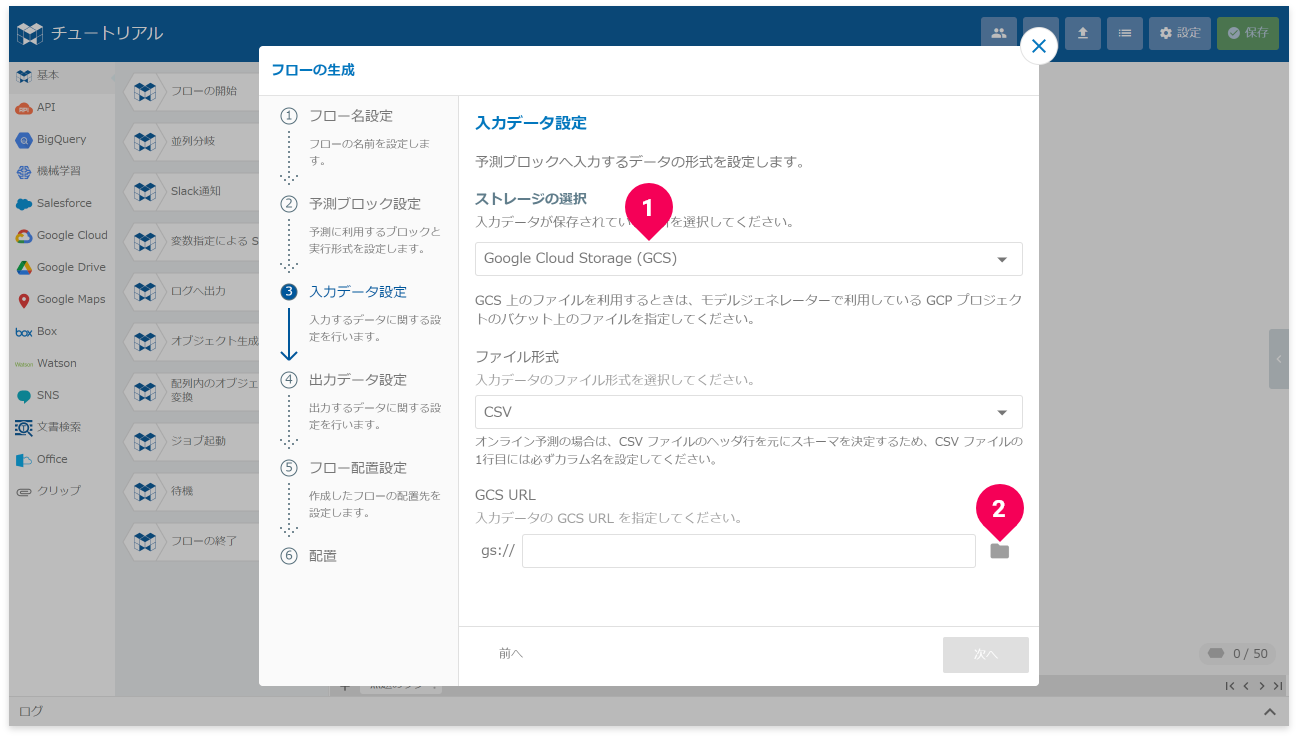
Task: Open 設定 settings button
Action: point(1180,33)
